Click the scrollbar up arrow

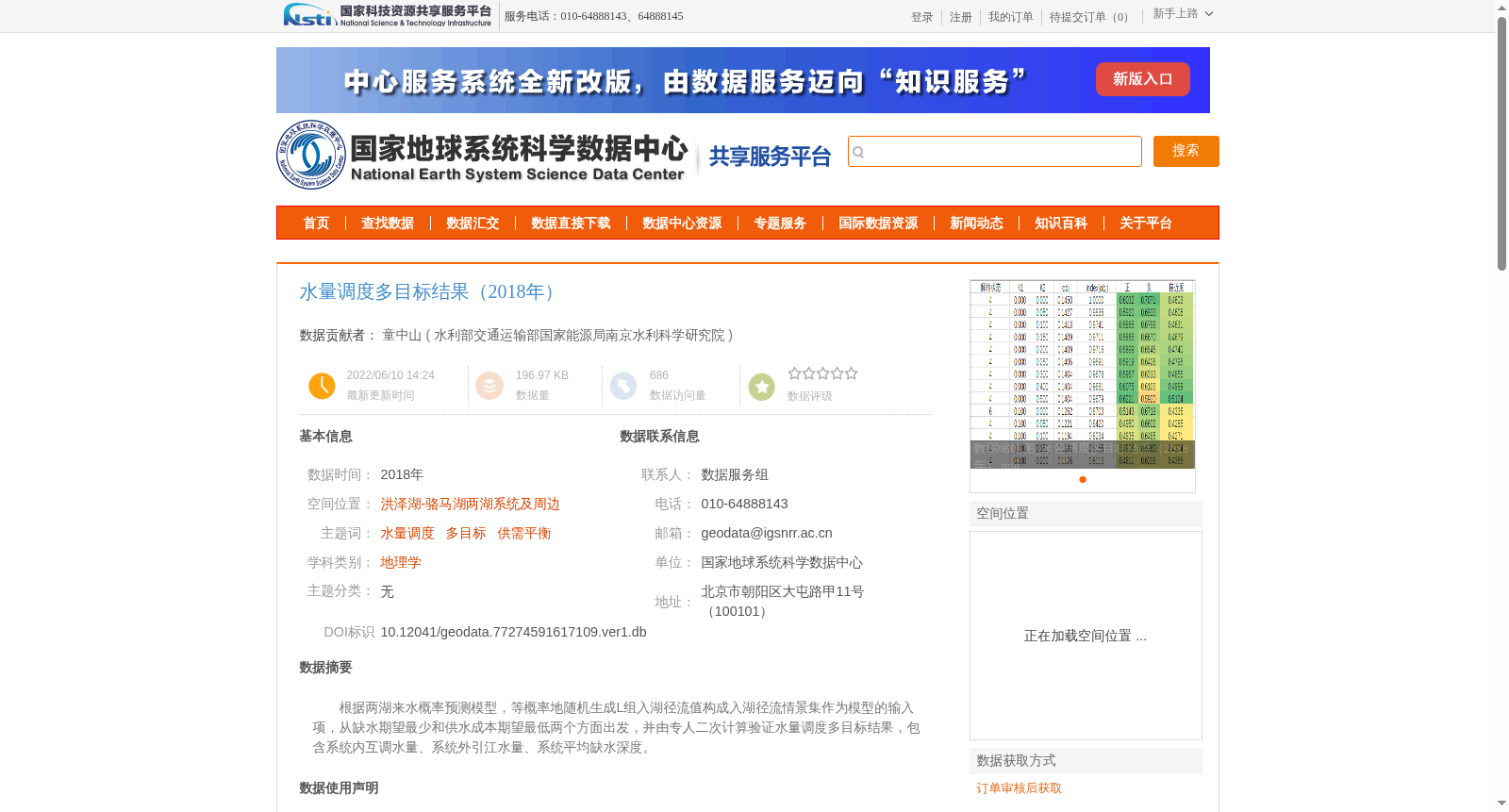pos(1501,7)
